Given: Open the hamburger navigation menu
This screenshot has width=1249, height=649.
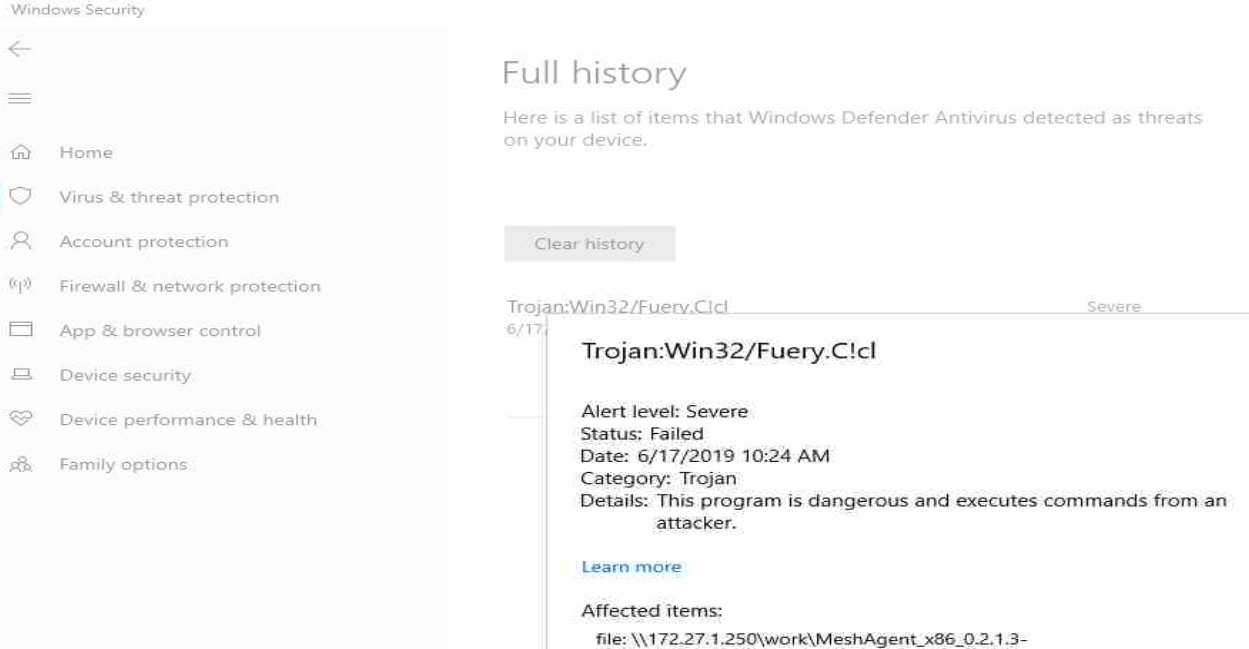Looking at the screenshot, I should [20, 98].
